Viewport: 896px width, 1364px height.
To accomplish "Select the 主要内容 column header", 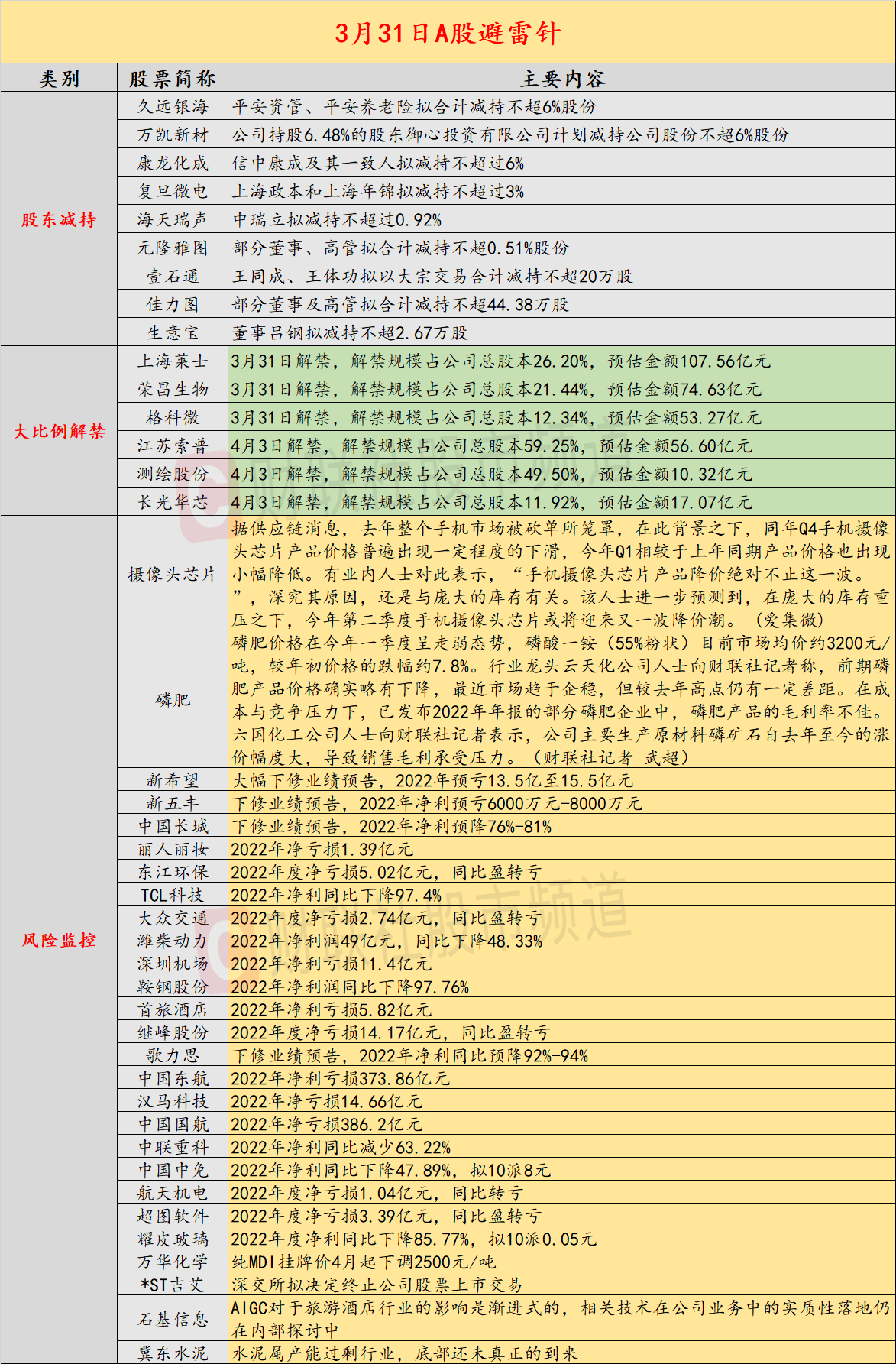I will [562, 79].
